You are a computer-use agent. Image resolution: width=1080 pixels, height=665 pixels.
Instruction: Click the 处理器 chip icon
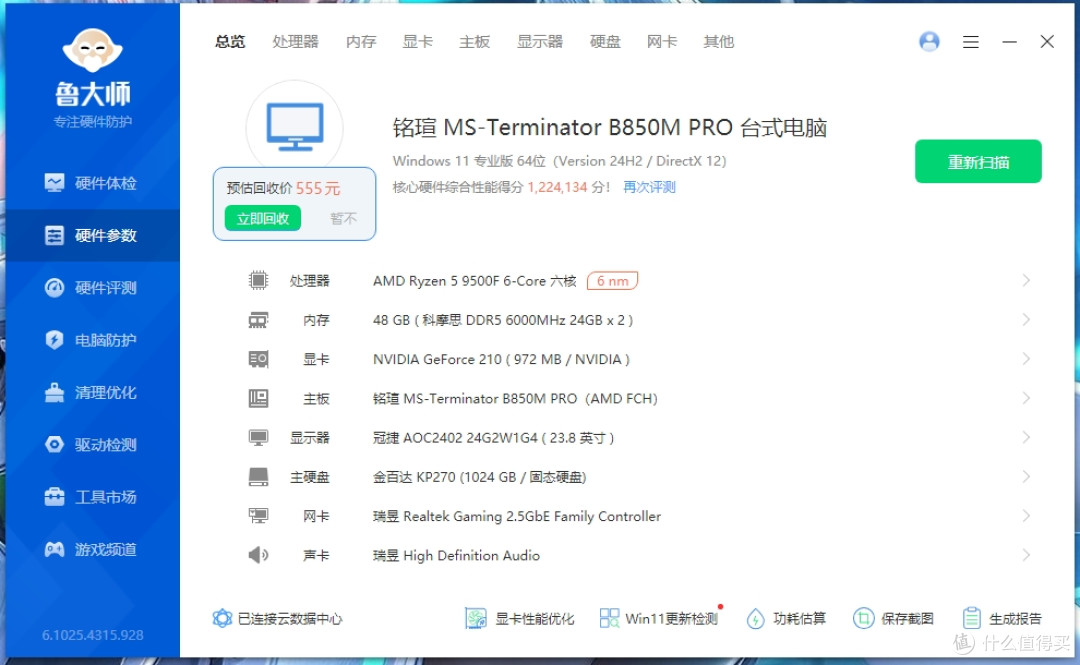(x=258, y=280)
